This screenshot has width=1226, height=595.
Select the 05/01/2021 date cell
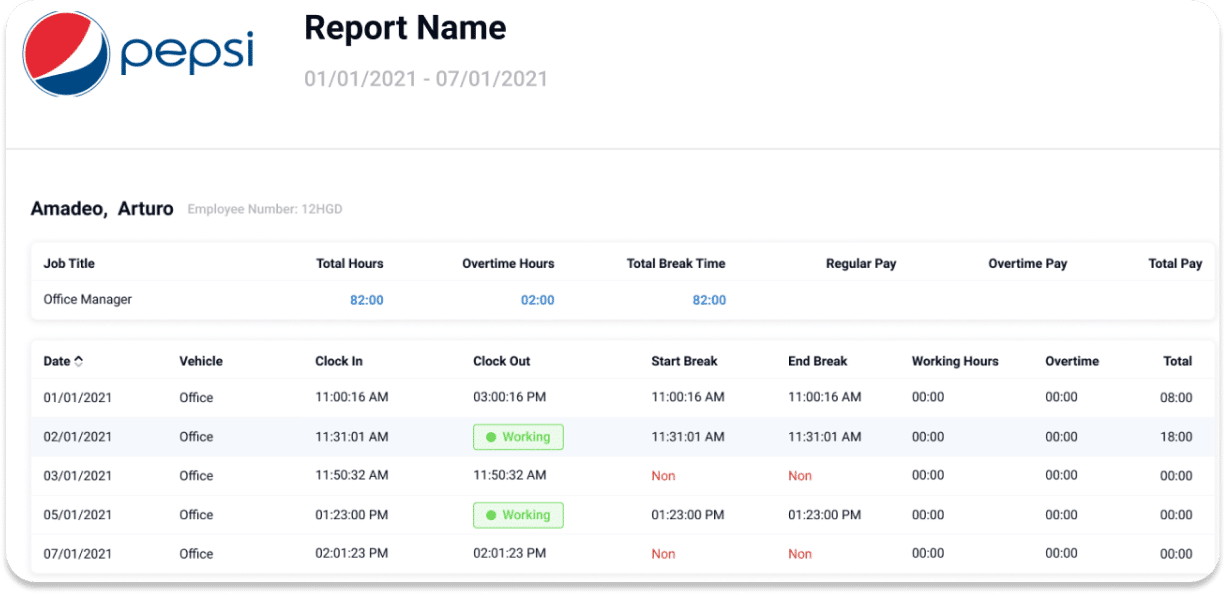click(x=78, y=515)
